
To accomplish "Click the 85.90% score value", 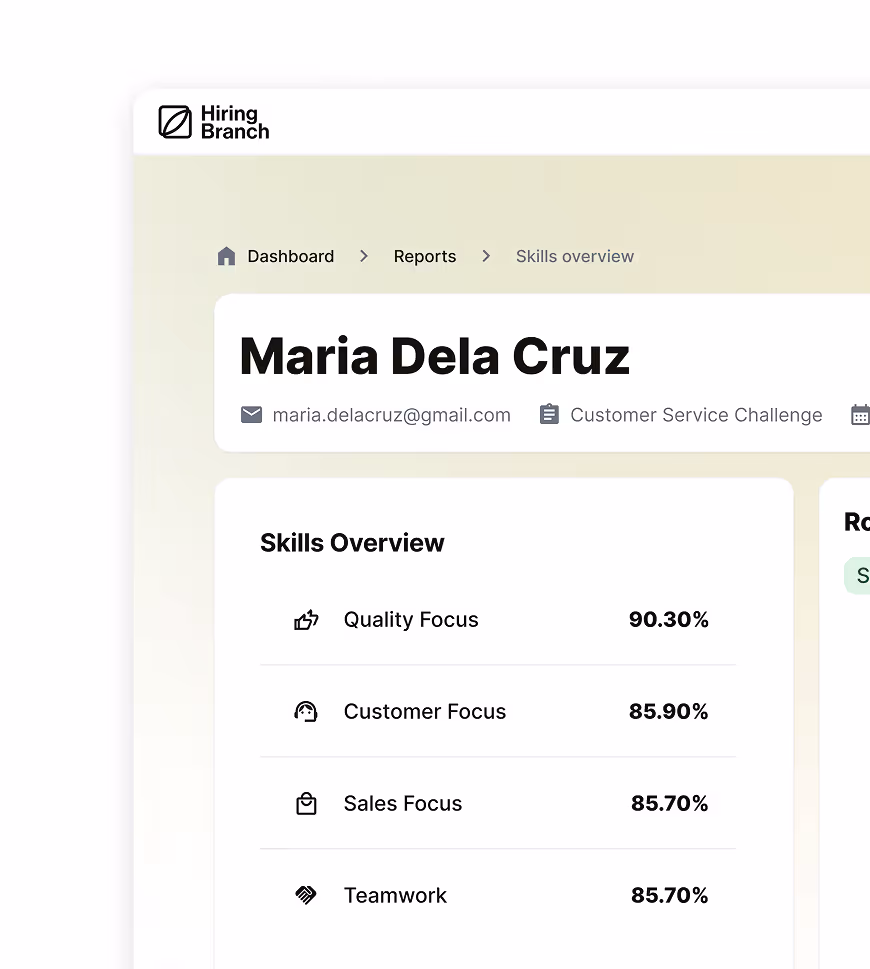I will tap(669, 711).
